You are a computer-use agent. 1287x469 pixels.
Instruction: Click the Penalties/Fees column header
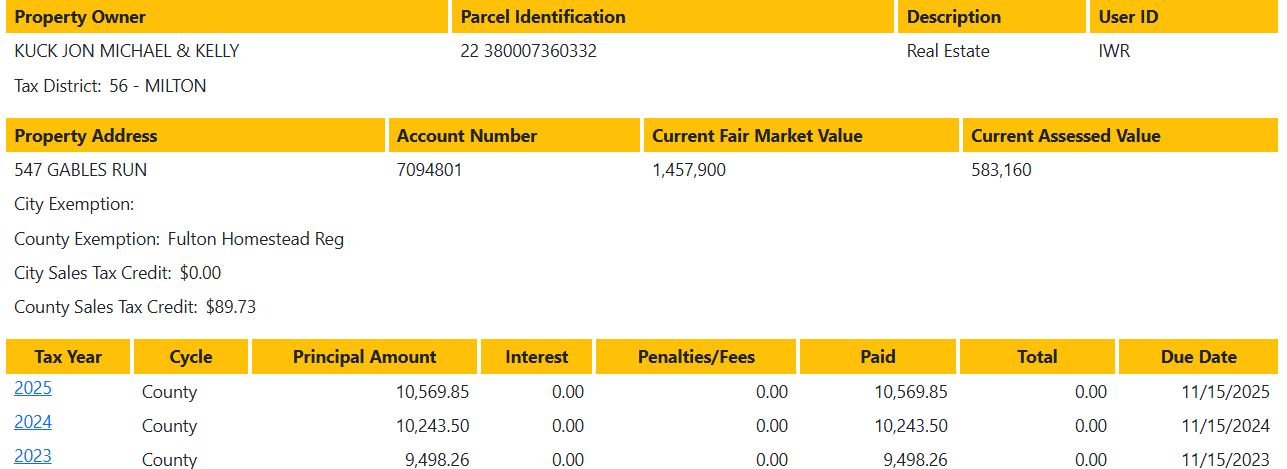(x=696, y=357)
